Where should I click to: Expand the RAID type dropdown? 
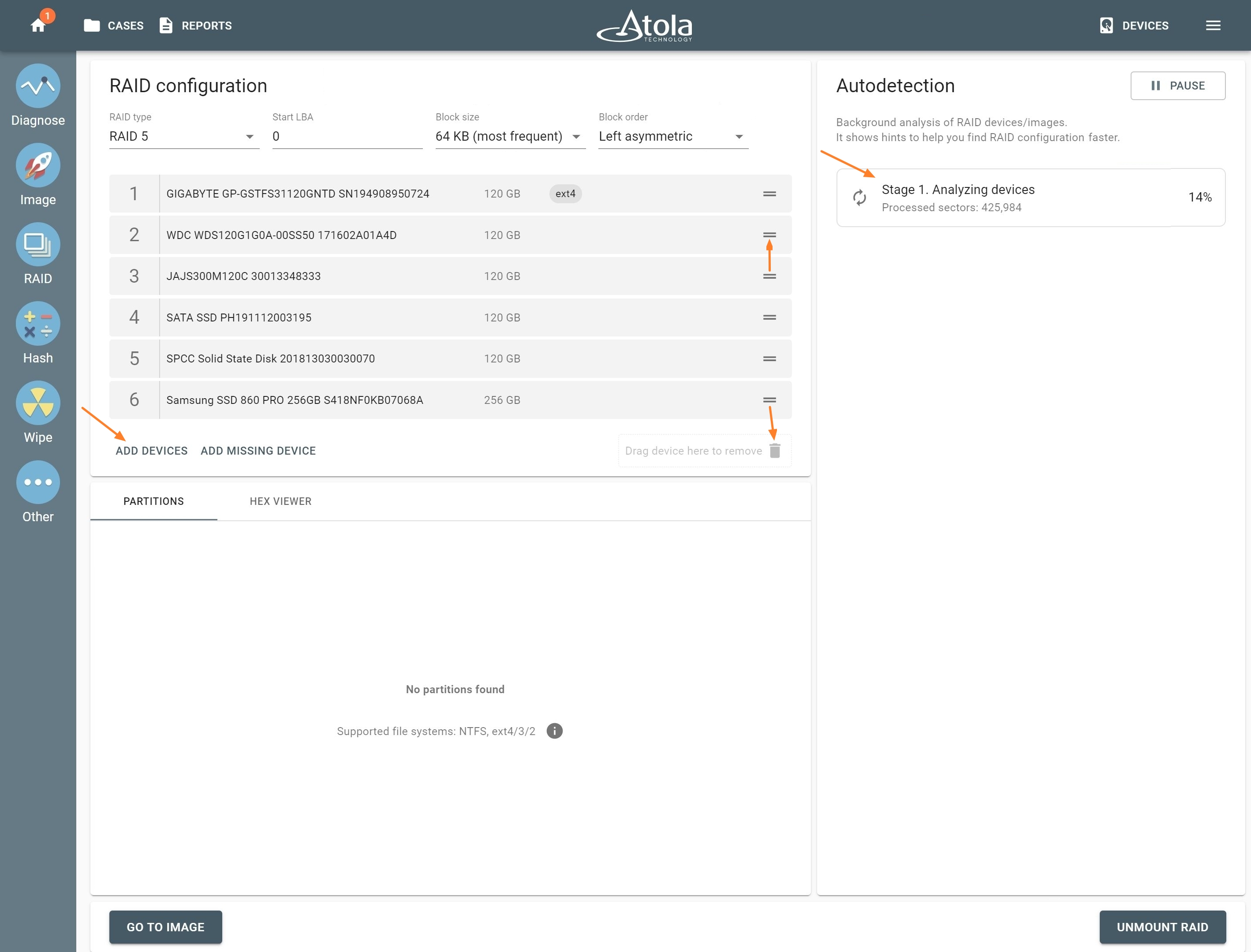click(x=184, y=137)
